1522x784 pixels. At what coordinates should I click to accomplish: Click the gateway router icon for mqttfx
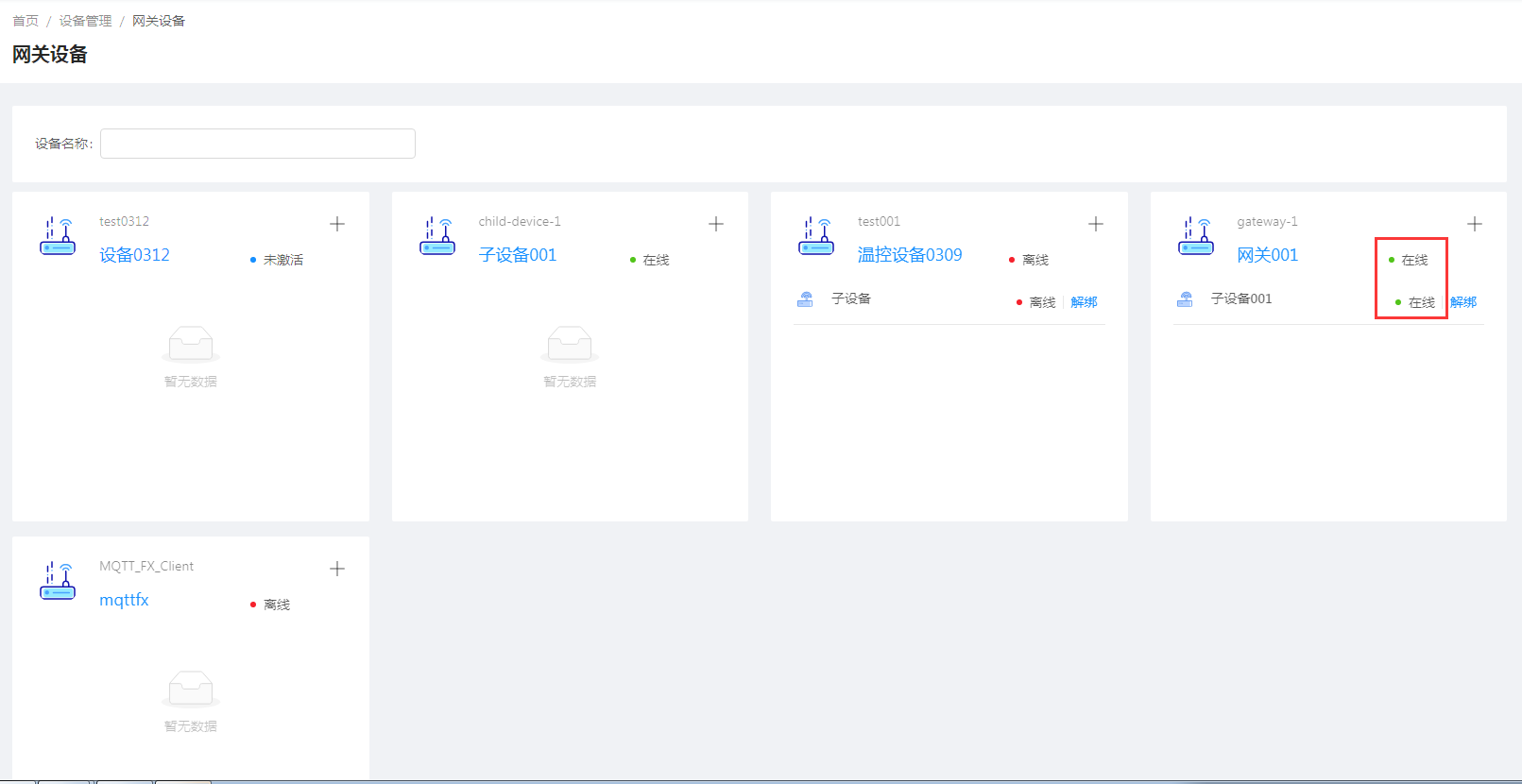58,581
